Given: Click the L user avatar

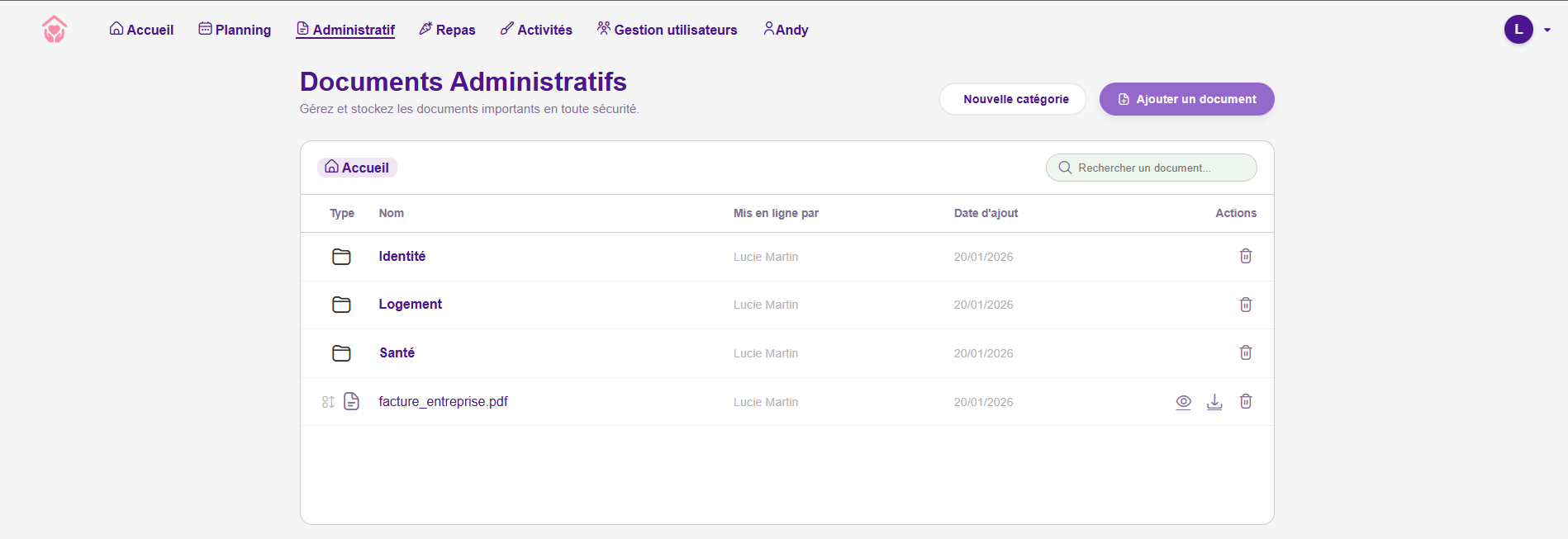Looking at the screenshot, I should point(1518,30).
